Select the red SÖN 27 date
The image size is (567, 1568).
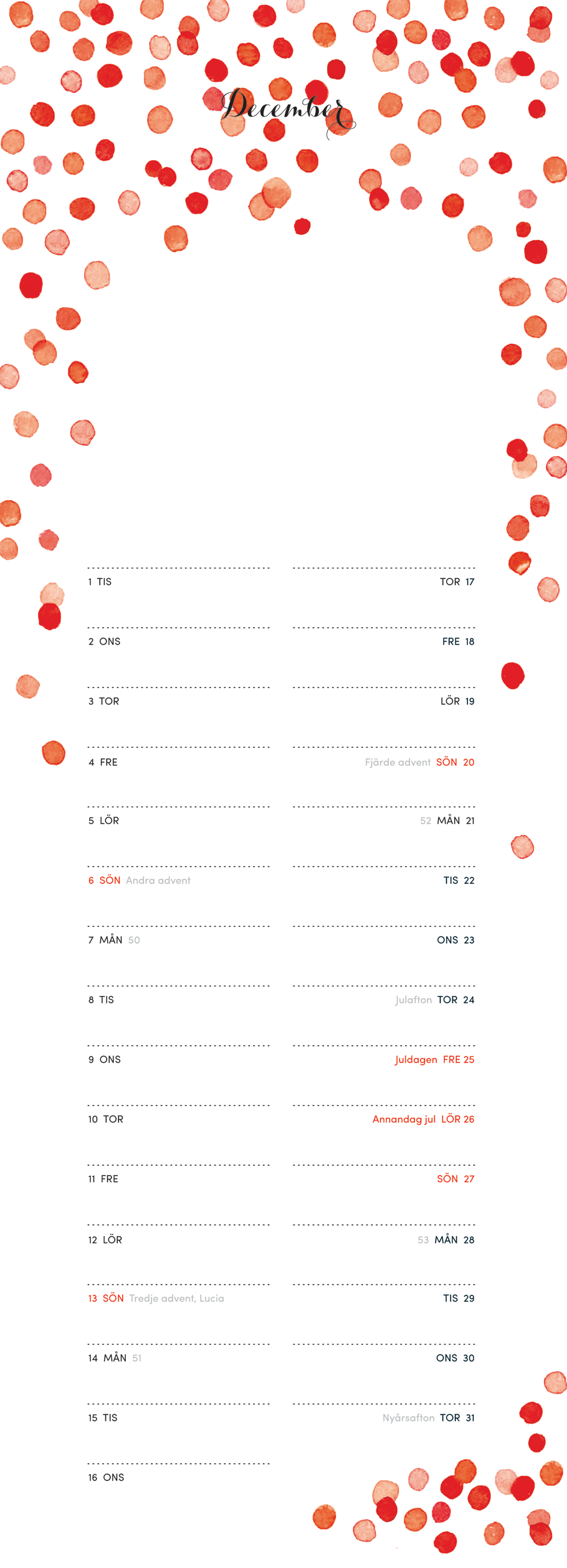(455, 1179)
